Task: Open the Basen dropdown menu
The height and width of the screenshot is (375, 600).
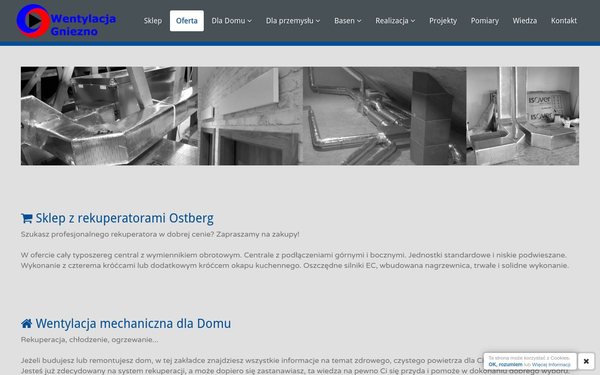Action: pyautogui.click(x=347, y=21)
